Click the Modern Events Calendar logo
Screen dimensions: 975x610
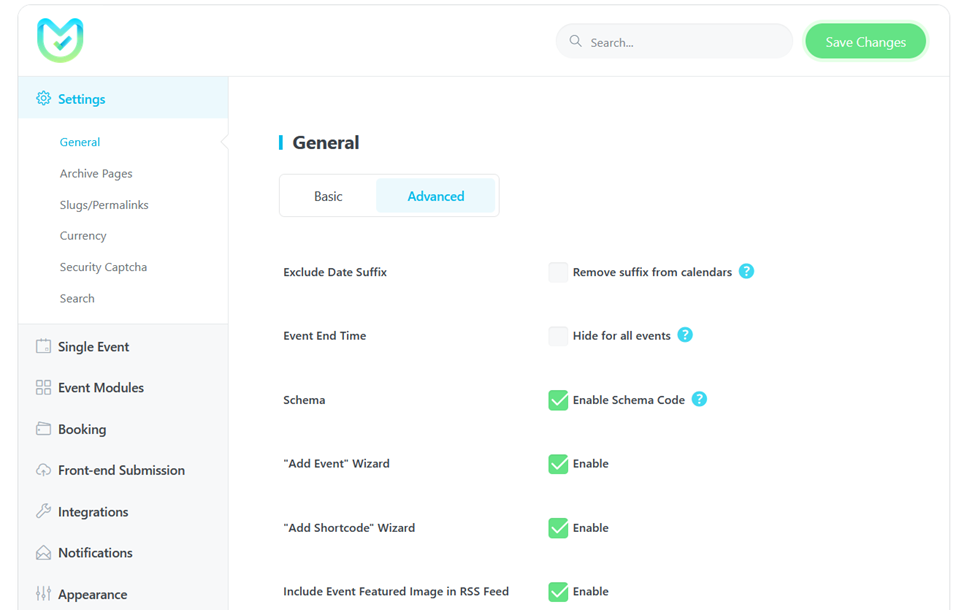click(x=60, y=40)
